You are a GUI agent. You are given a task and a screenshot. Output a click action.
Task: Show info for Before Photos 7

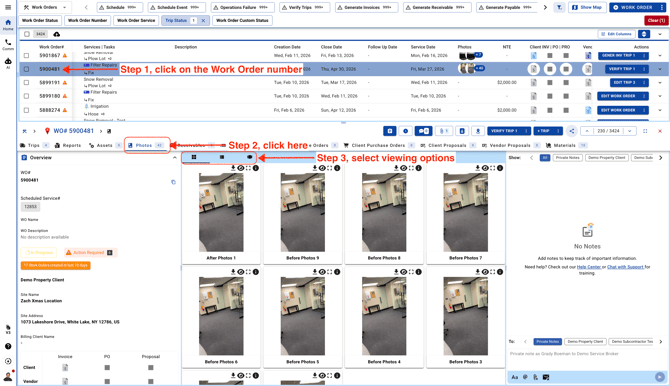click(x=500, y=168)
